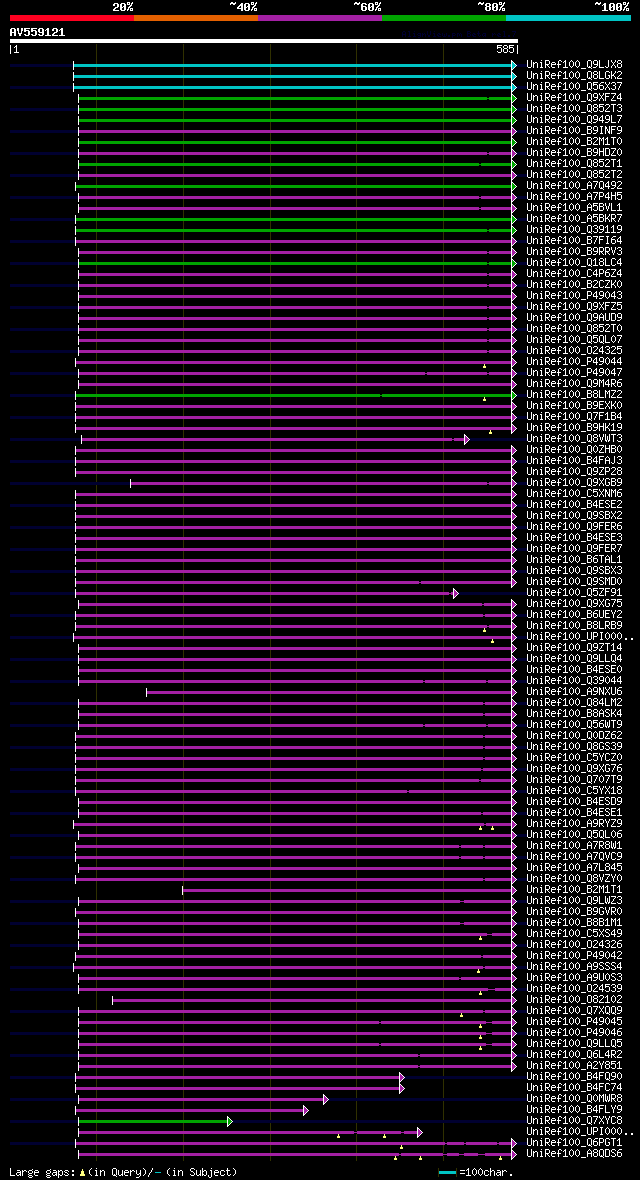
Task: Click the arrowhead ending the Q5ZF91 alignment
Action: point(456,594)
